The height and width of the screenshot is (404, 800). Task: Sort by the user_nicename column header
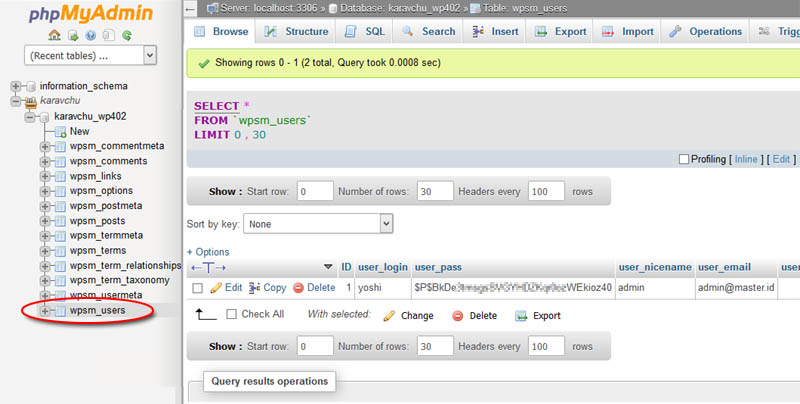click(655, 267)
